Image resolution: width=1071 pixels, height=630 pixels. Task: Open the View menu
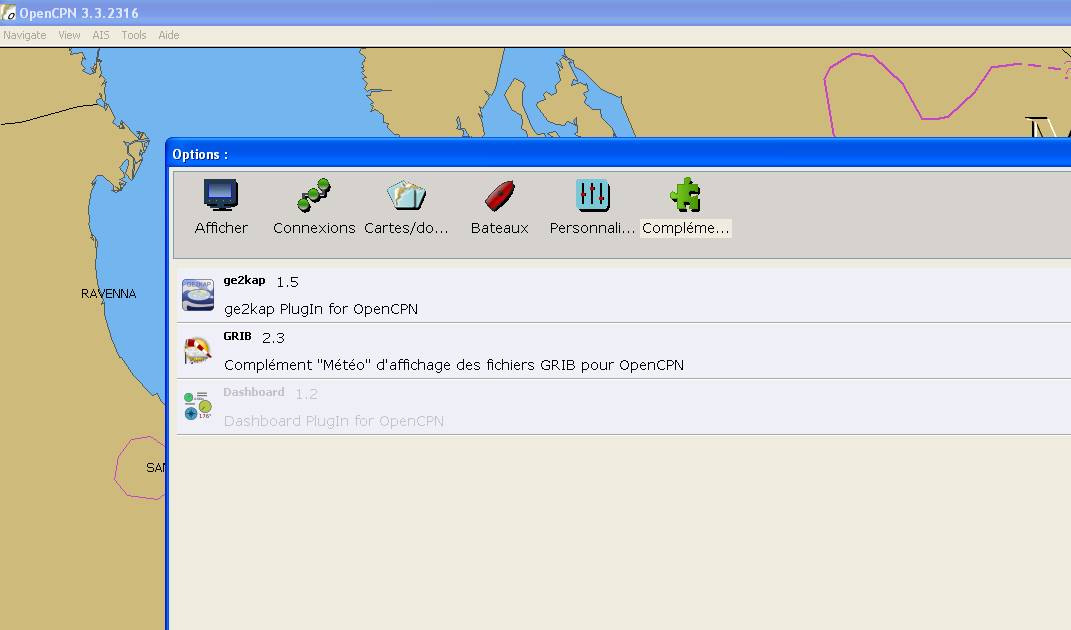click(x=69, y=35)
